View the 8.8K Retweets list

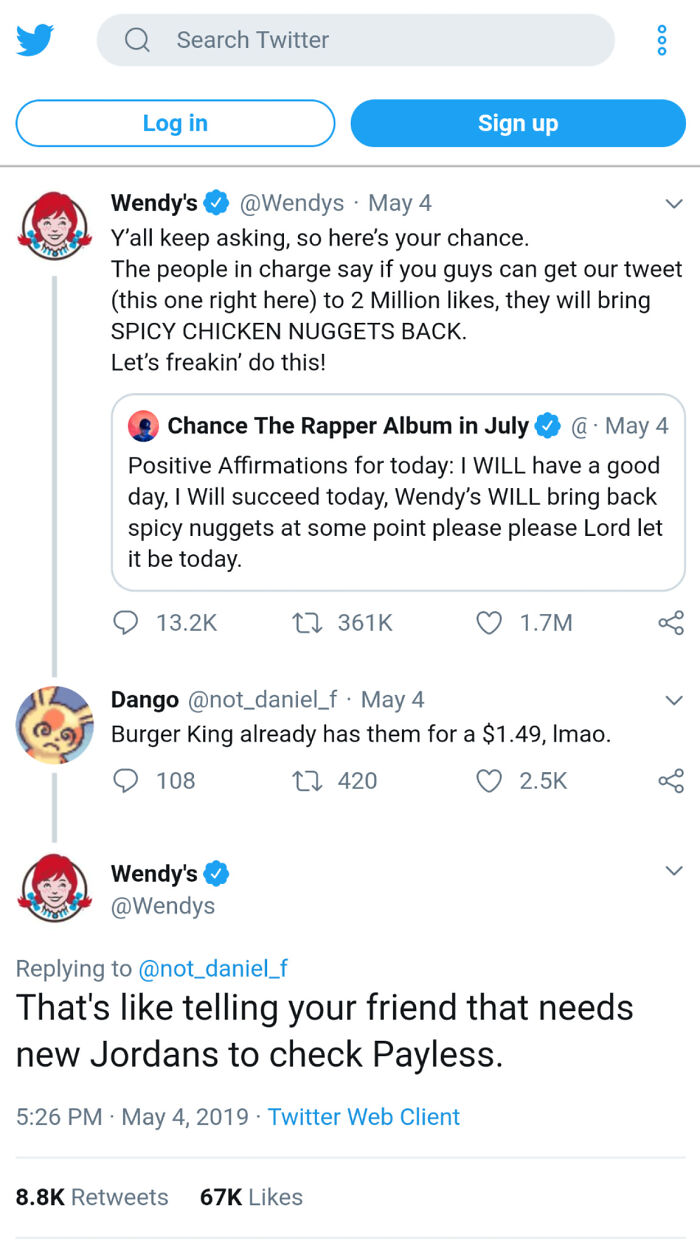point(92,1197)
